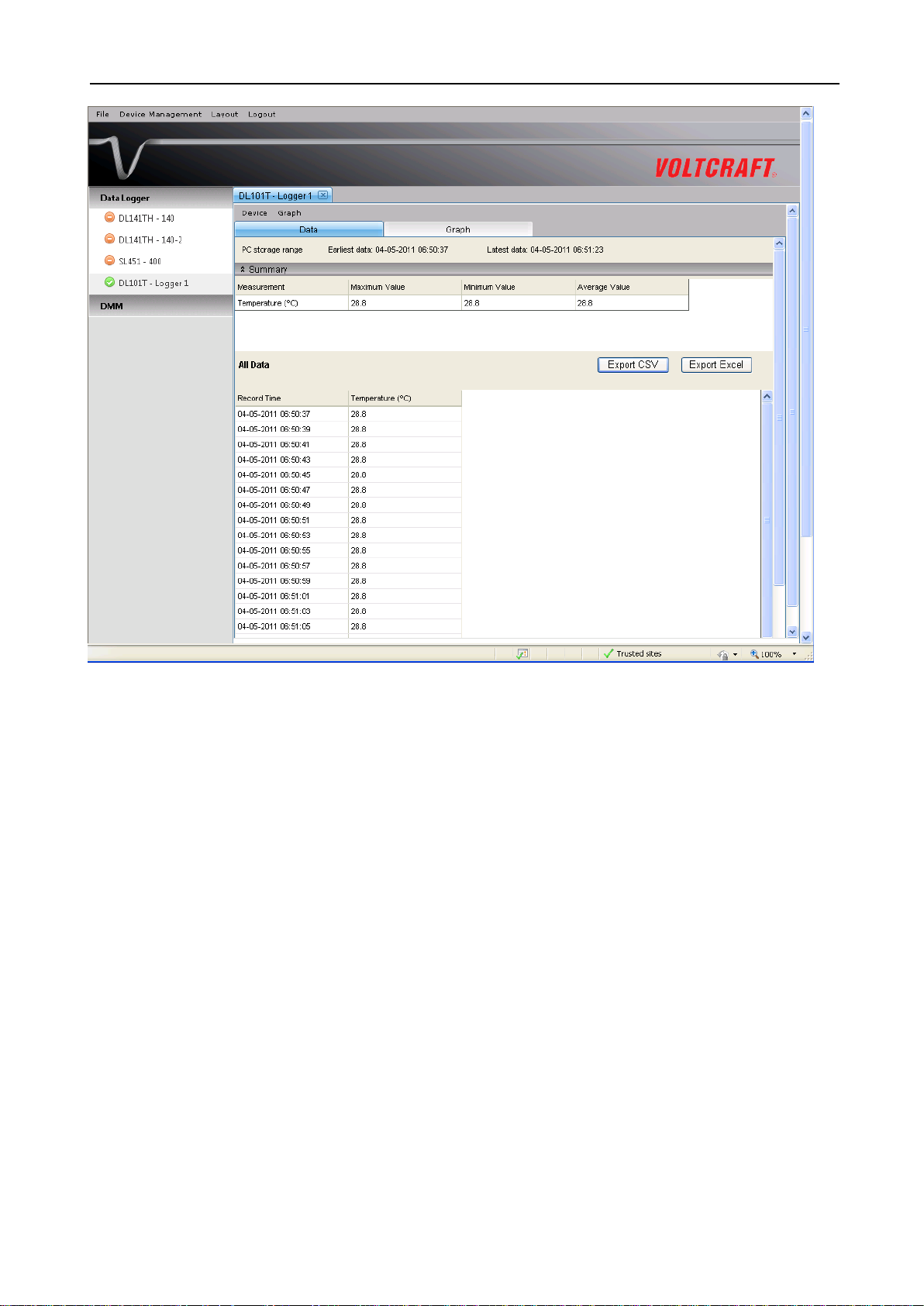Select DL141TH - 140-2 logger in sidebar
924x1306 pixels.
(150, 240)
